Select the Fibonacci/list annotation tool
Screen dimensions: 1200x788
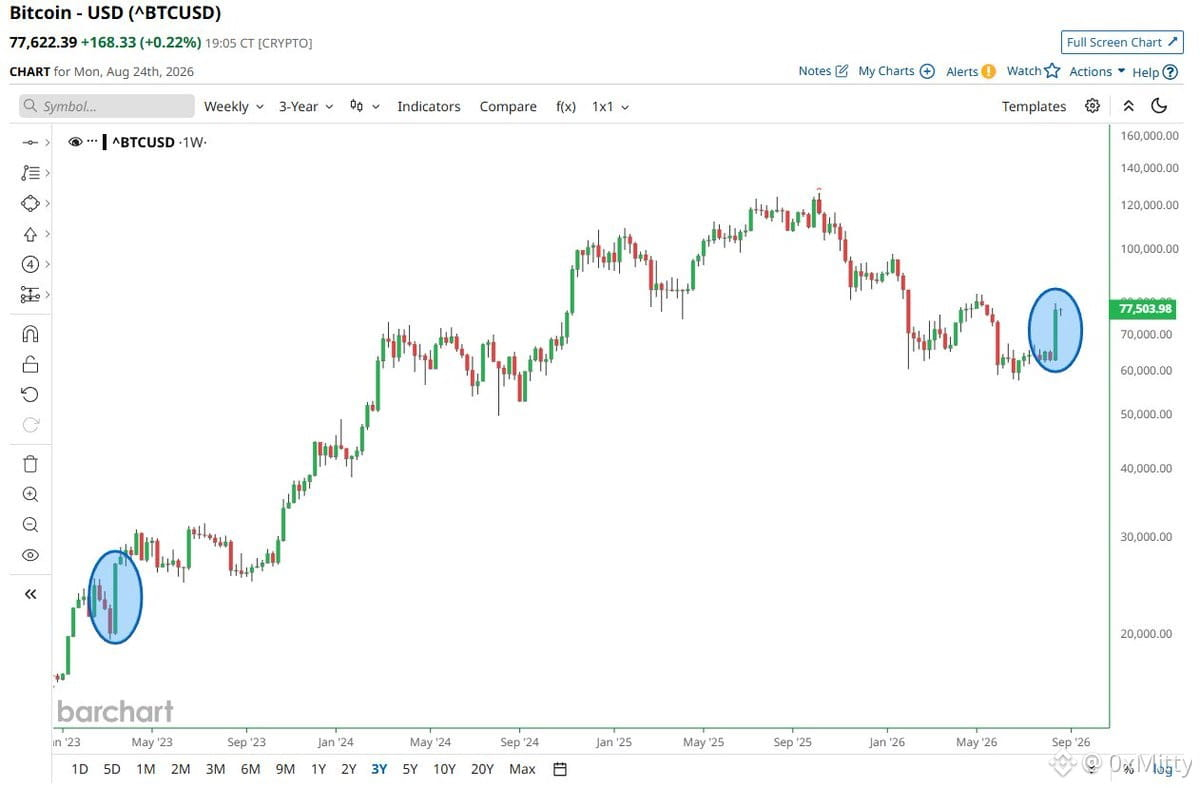[30, 173]
